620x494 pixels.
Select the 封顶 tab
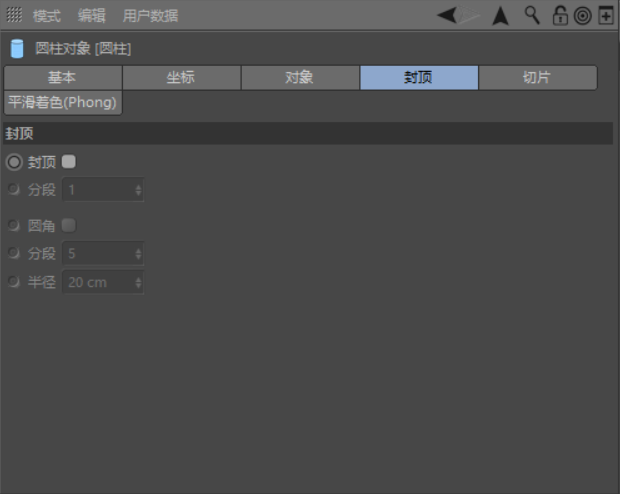pos(419,78)
